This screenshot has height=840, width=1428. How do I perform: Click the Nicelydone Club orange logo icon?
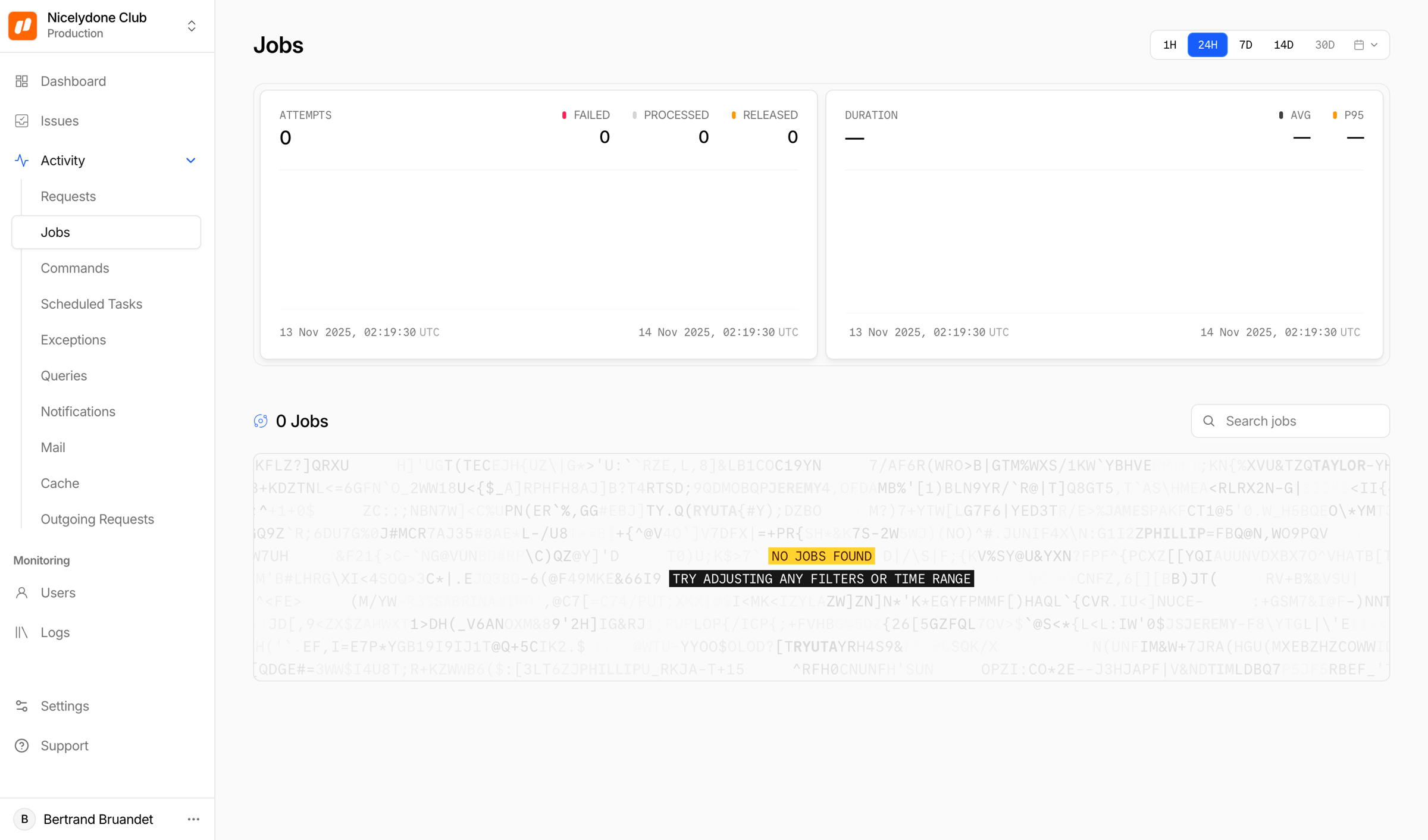pos(23,26)
